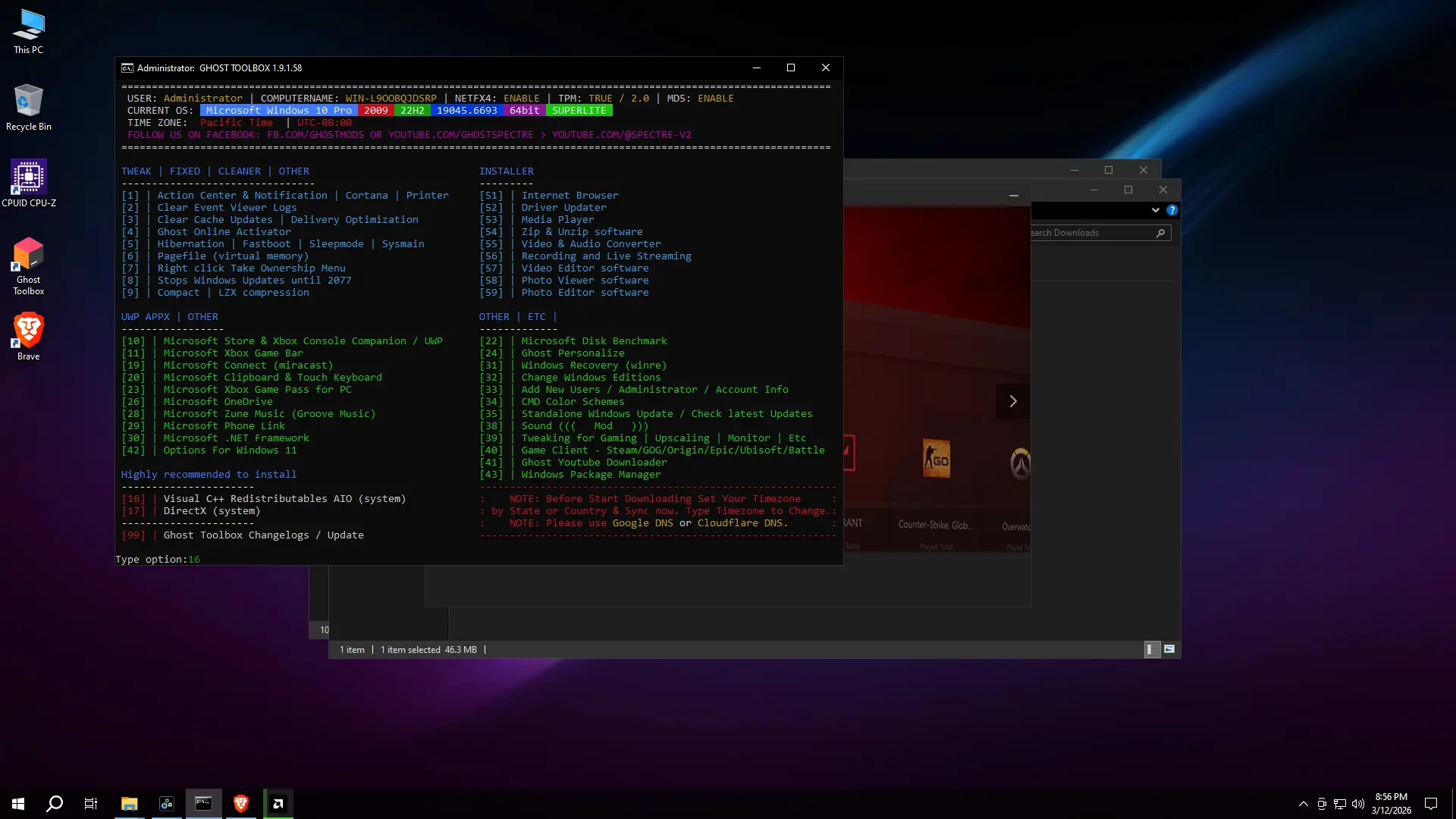The image size is (1456, 819).
Task: Open volume control tray icon
Action: (x=1358, y=804)
